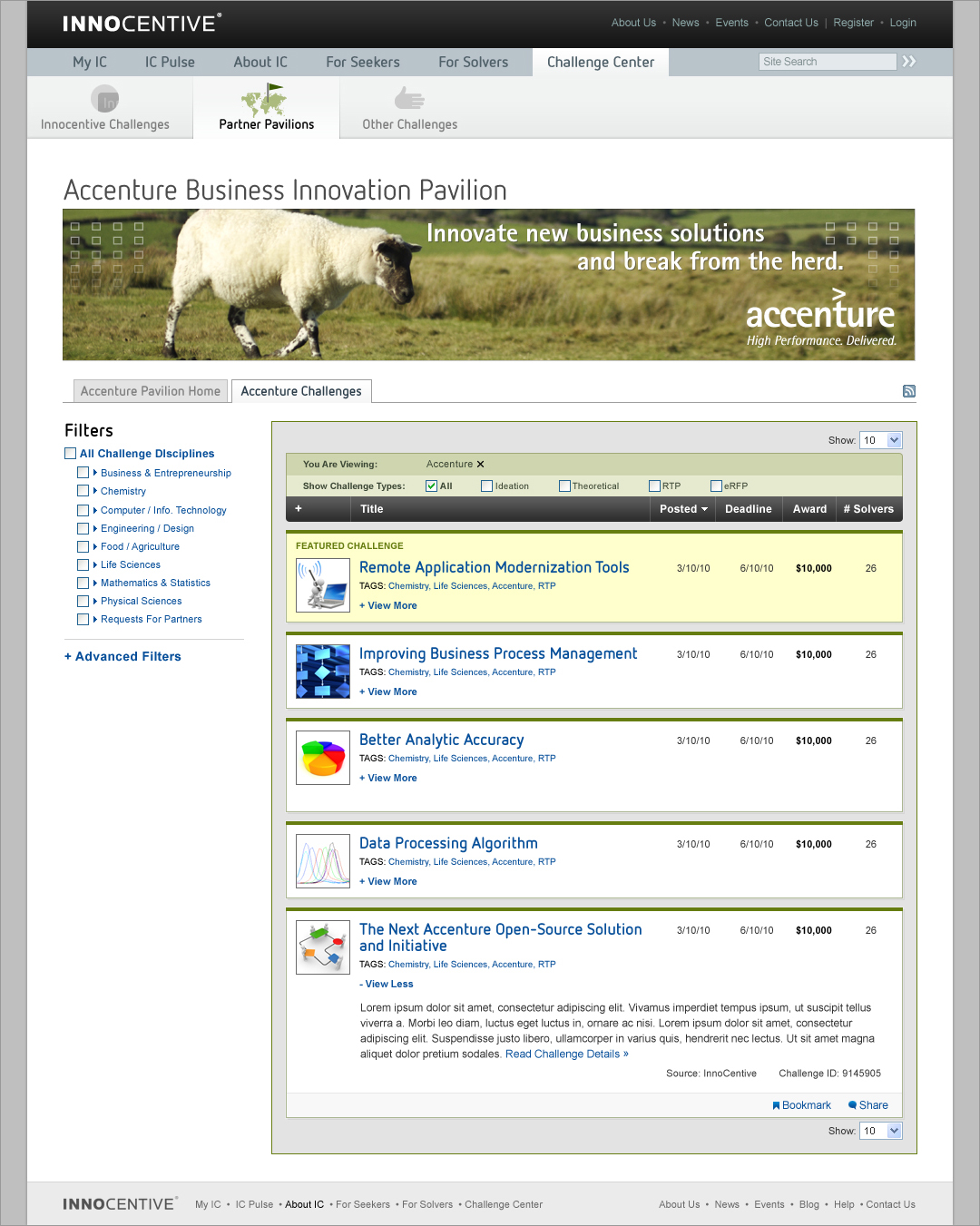Click the Share bubble icon

click(852, 1105)
